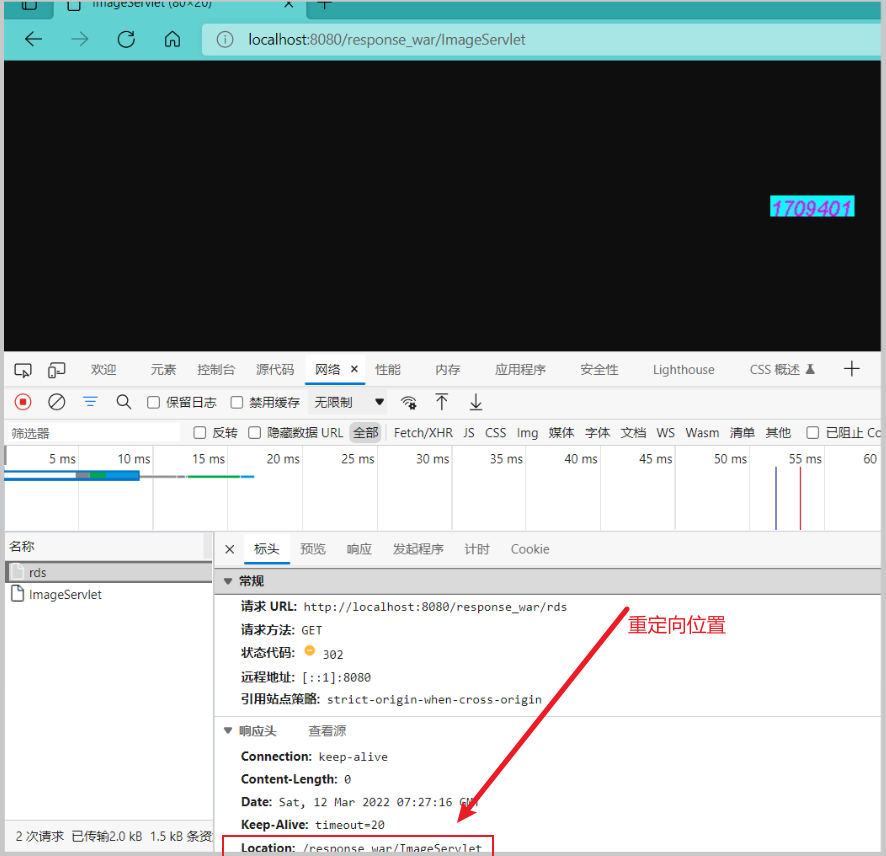Switch to the 预览 detail tab
This screenshot has height=856, width=886.
tap(313, 549)
